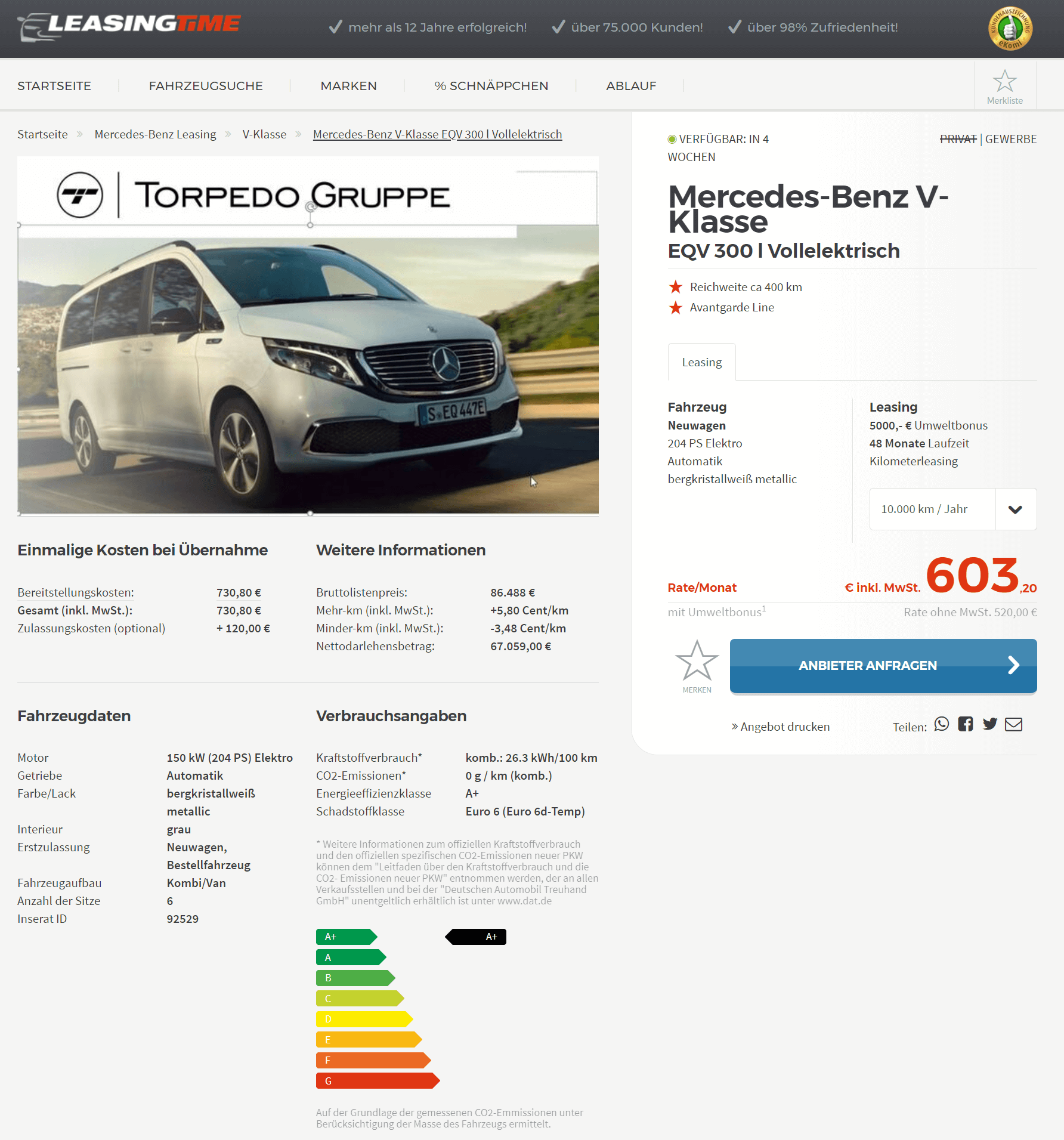Image resolution: width=1064 pixels, height=1140 pixels.
Task: Select the Leasing tab
Action: click(701, 362)
